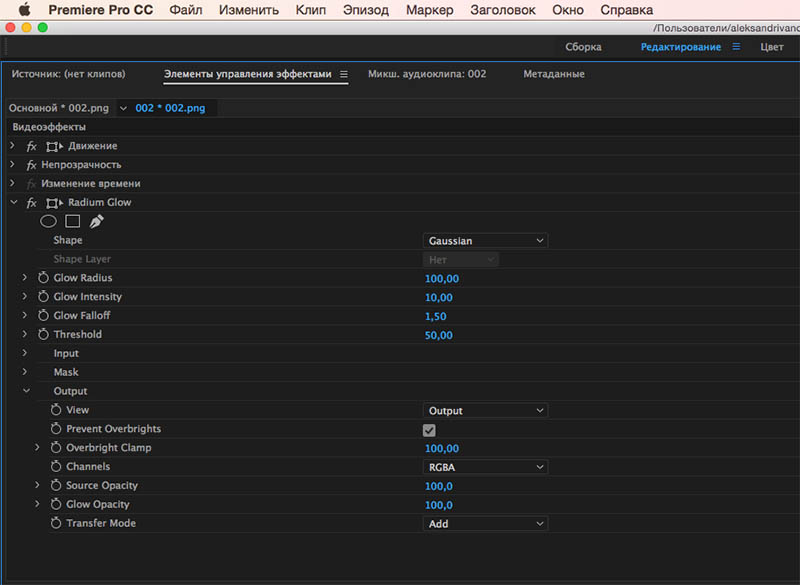Open the clip selector dropdown arrow
Image resolution: width=800 pixels, height=585 pixels.
coord(123,108)
